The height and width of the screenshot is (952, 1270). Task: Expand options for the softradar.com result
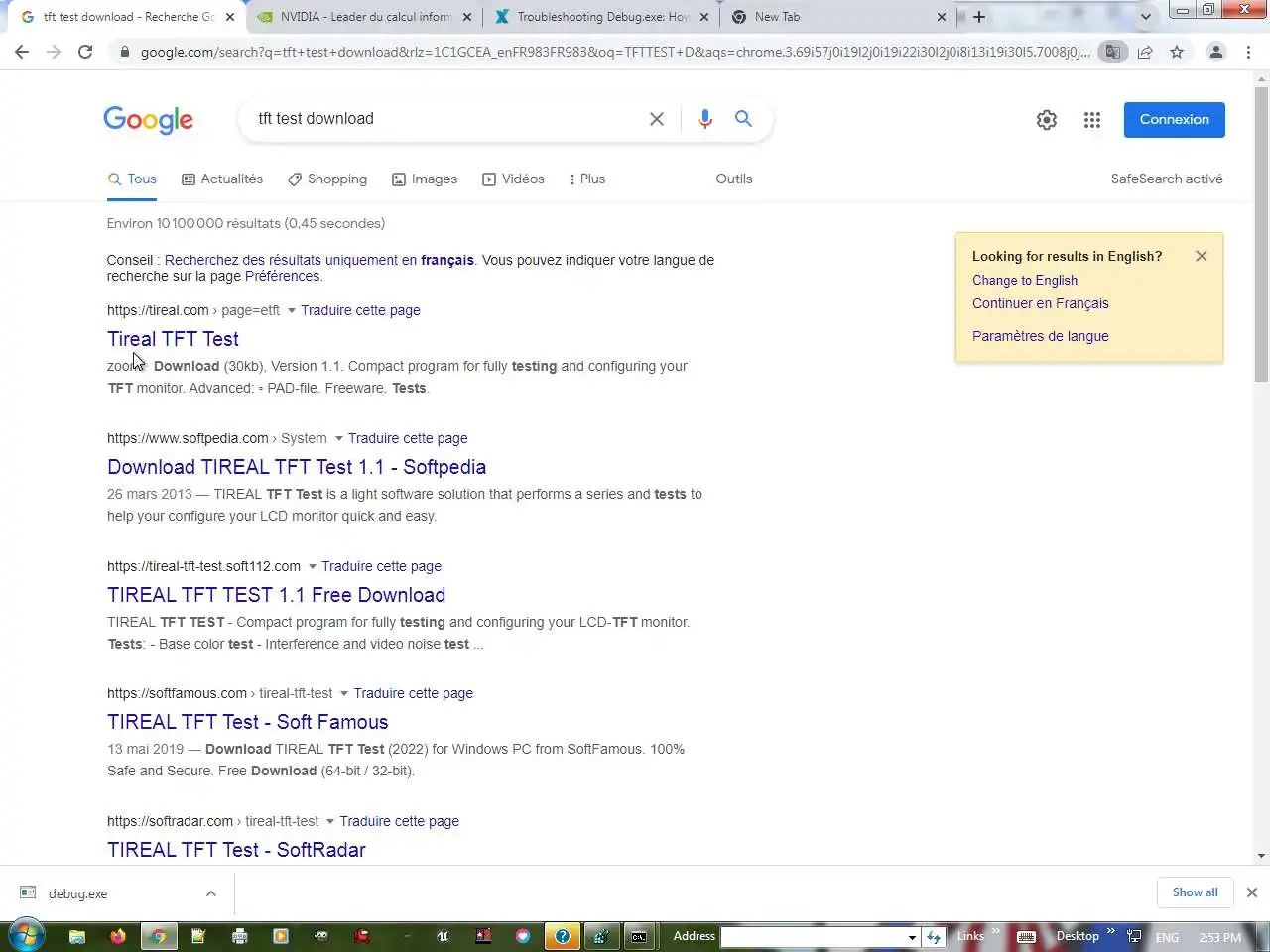(329, 822)
